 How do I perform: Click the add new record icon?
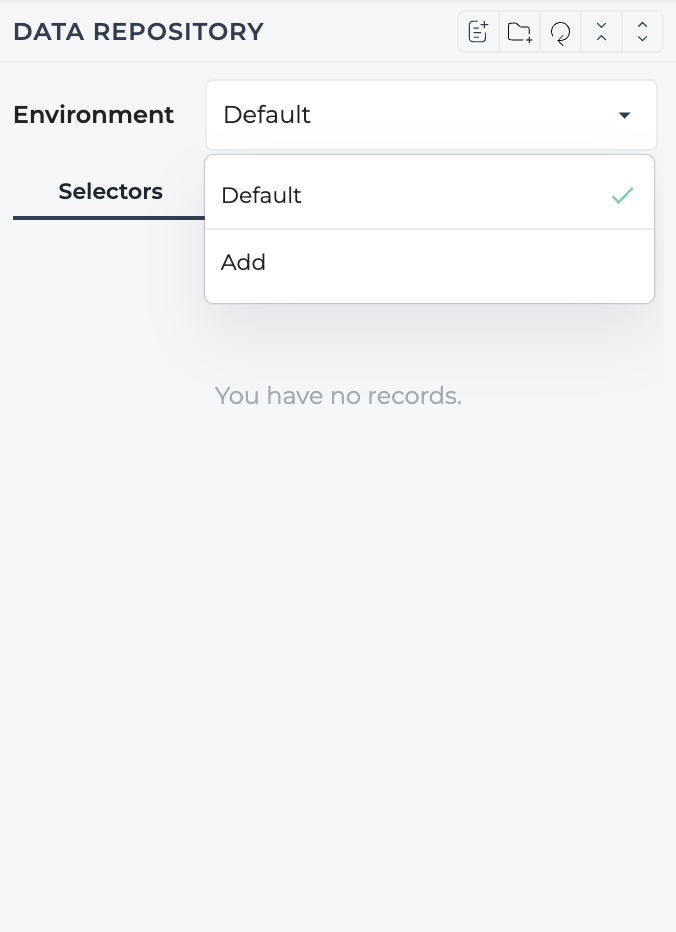pyautogui.click(x=479, y=32)
